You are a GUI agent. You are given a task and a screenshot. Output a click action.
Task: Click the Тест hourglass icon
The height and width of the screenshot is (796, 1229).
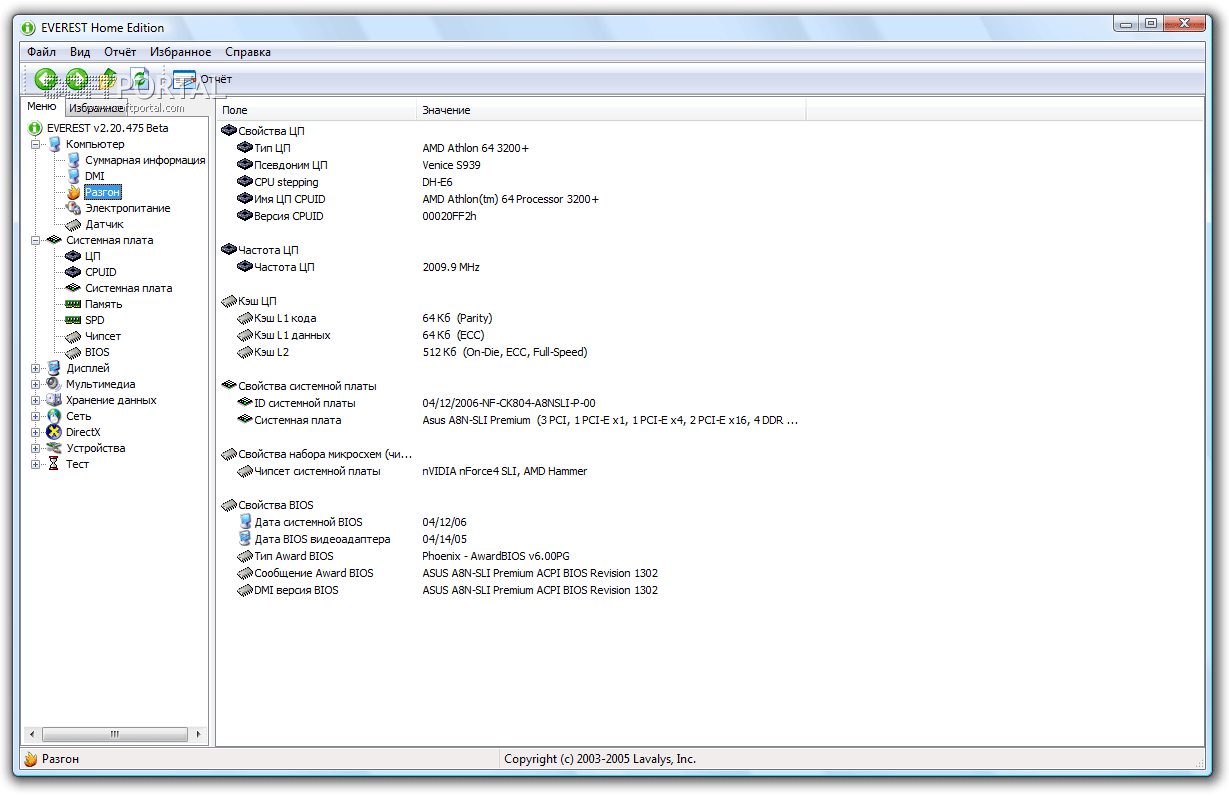tap(54, 464)
